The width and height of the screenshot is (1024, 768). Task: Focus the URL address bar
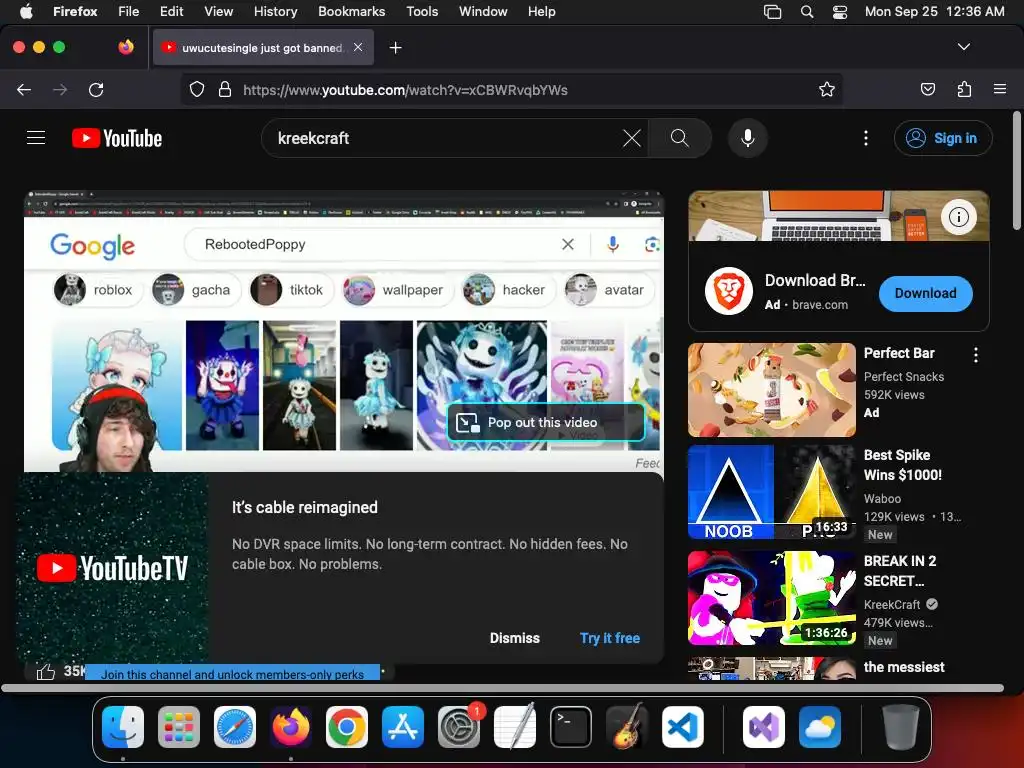tap(511, 89)
